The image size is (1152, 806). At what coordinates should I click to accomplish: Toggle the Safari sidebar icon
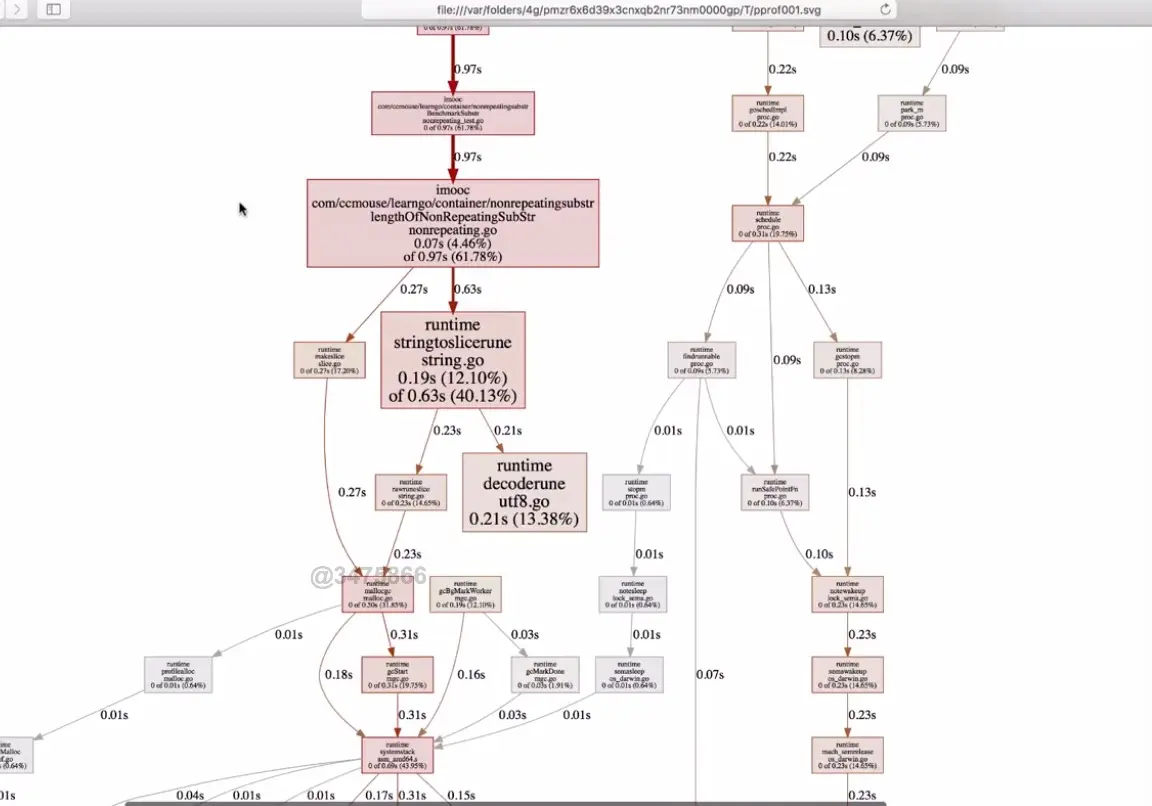(x=54, y=10)
